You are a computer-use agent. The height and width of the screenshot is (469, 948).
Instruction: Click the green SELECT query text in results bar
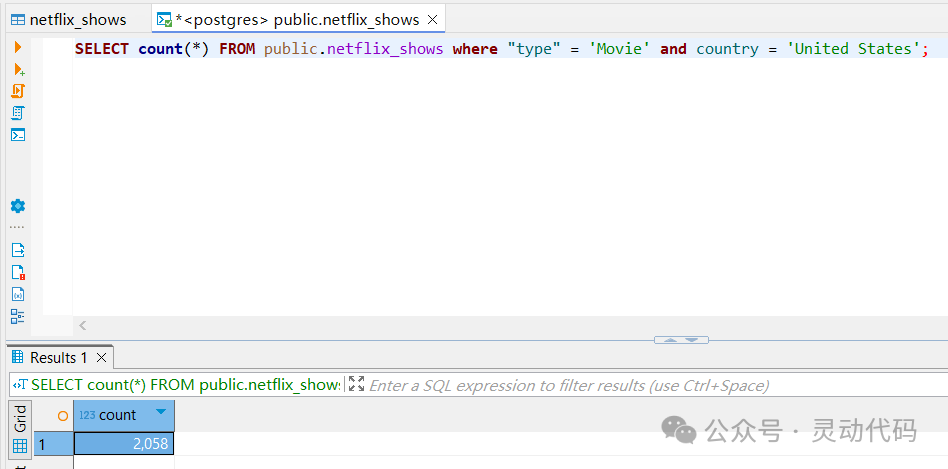click(186, 385)
